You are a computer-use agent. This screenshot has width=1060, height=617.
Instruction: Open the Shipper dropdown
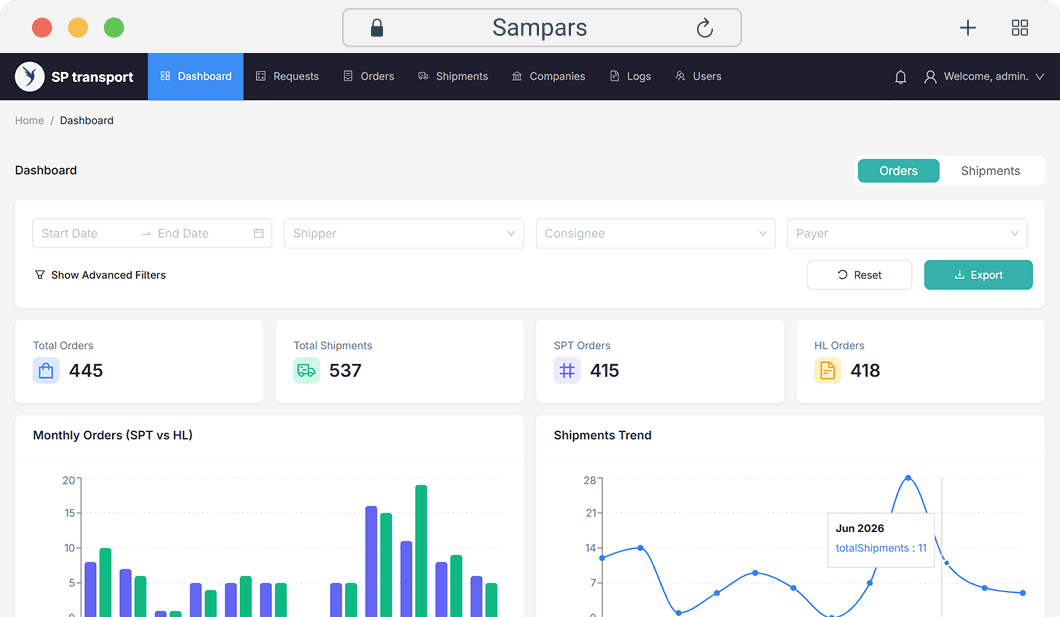coord(404,233)
